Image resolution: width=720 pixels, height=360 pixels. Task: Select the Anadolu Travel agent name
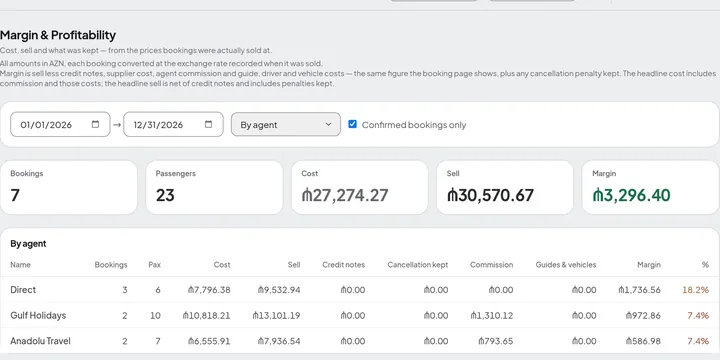pyautogui.click(x=40, y=341)
